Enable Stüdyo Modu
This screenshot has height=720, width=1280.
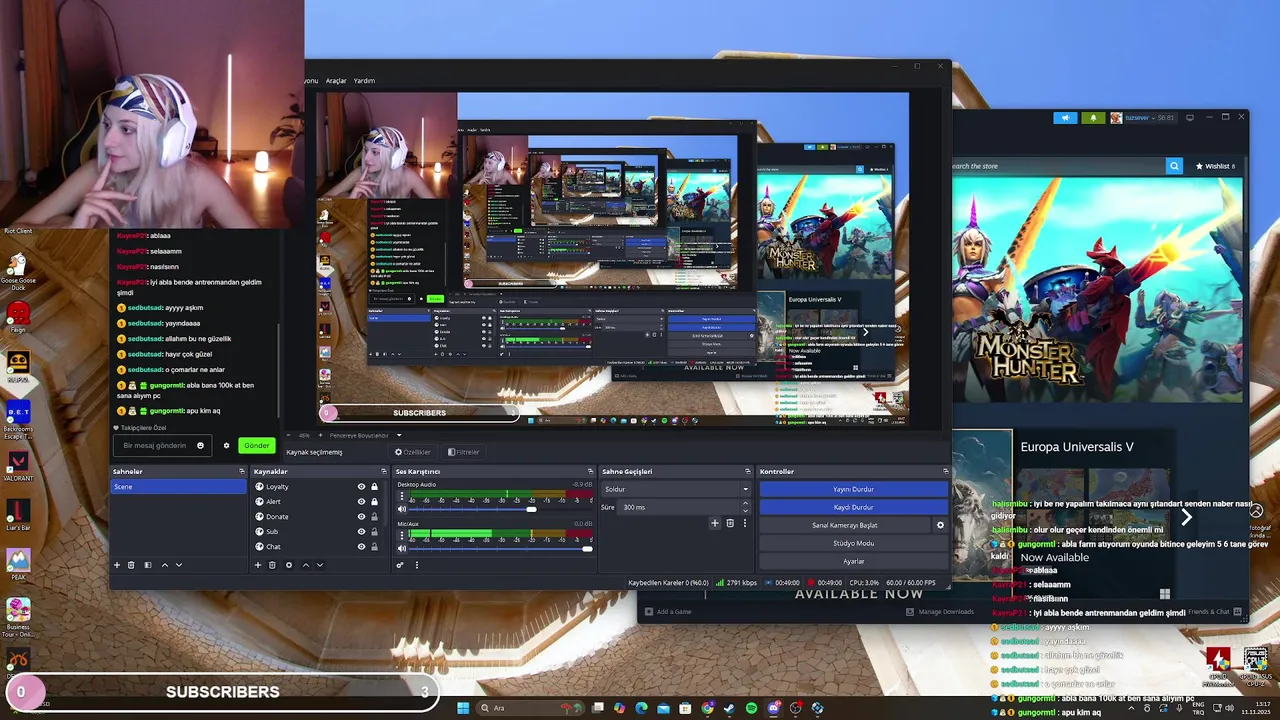[x=853, y=543]
